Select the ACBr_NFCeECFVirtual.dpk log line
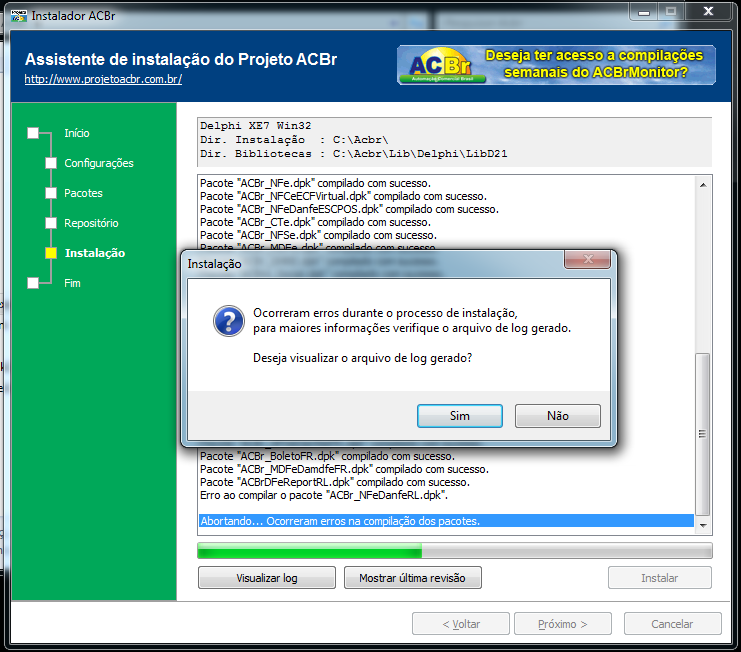 [x=343, y=196]
